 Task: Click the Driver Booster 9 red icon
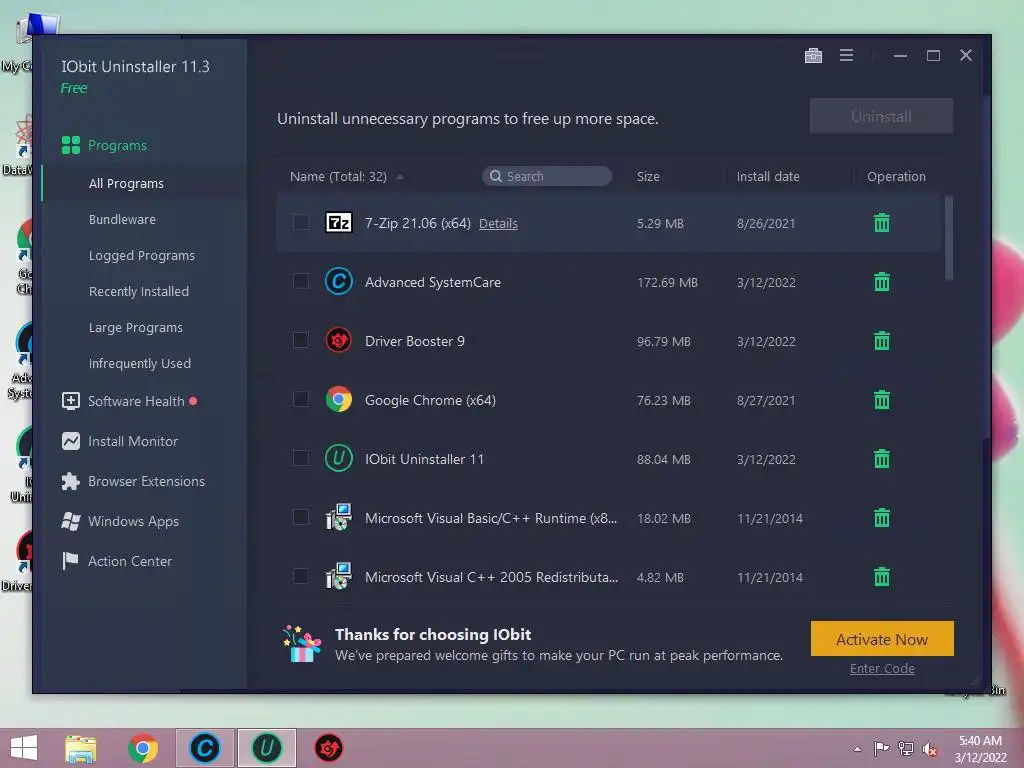pos(339,340)
